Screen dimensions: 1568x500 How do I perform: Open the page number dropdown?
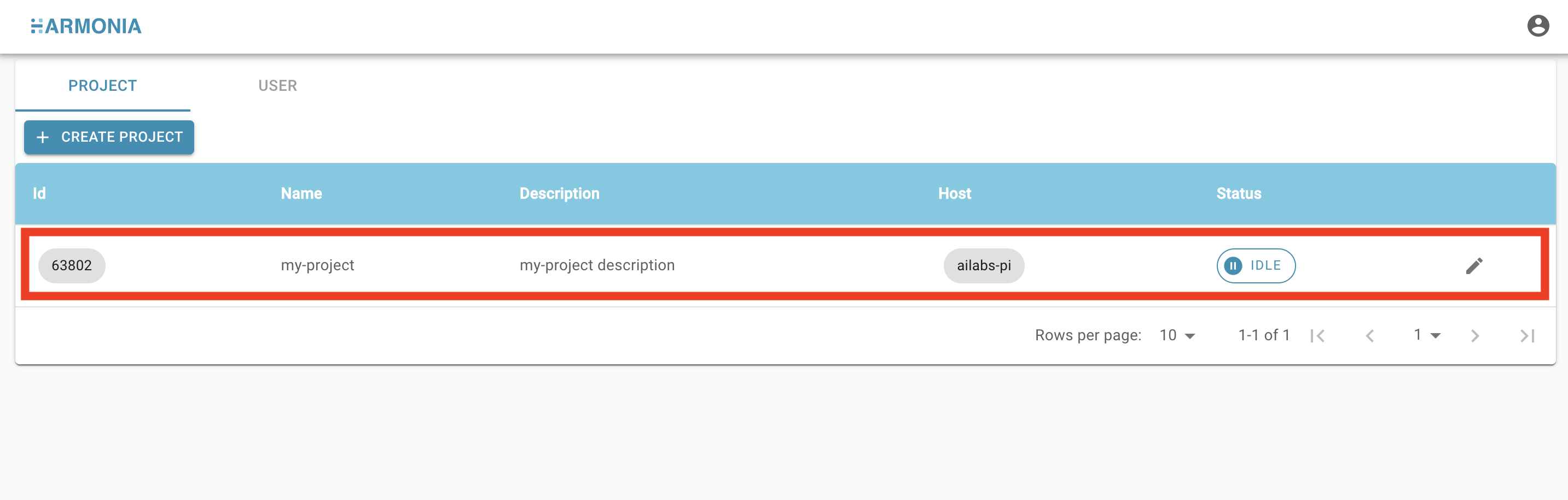[x=1427, y=335]
